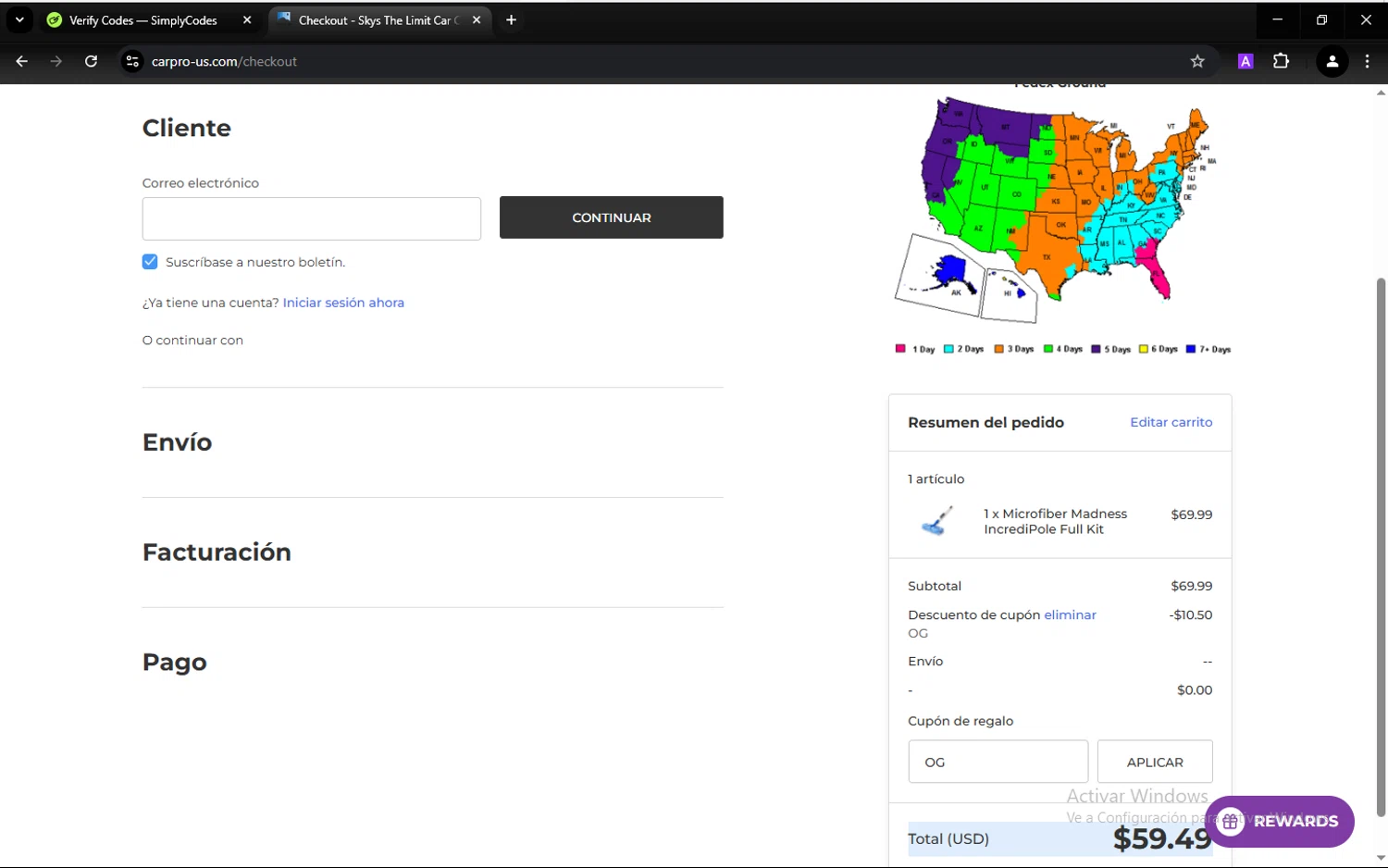Open the REWARDS widget button
This screenshot has height=868, width=1388.
click(1279, 821)
